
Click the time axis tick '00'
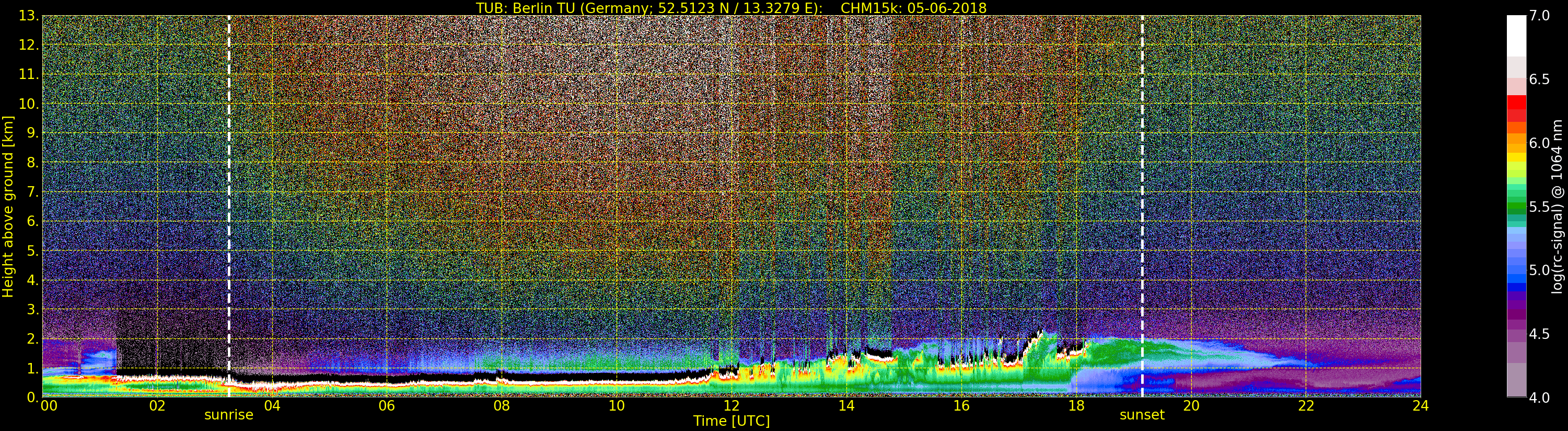pos(49,406)
